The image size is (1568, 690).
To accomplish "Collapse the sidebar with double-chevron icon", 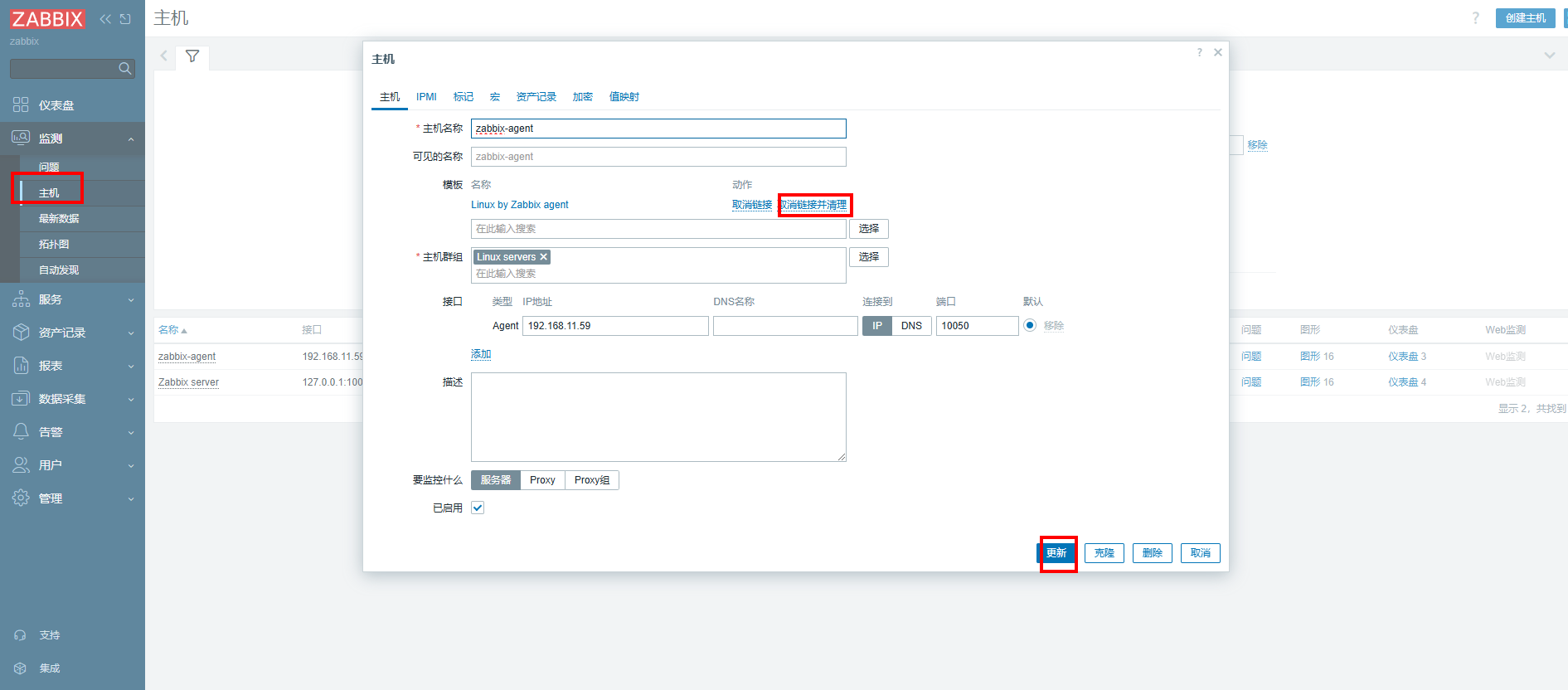I will click(105, 19).
